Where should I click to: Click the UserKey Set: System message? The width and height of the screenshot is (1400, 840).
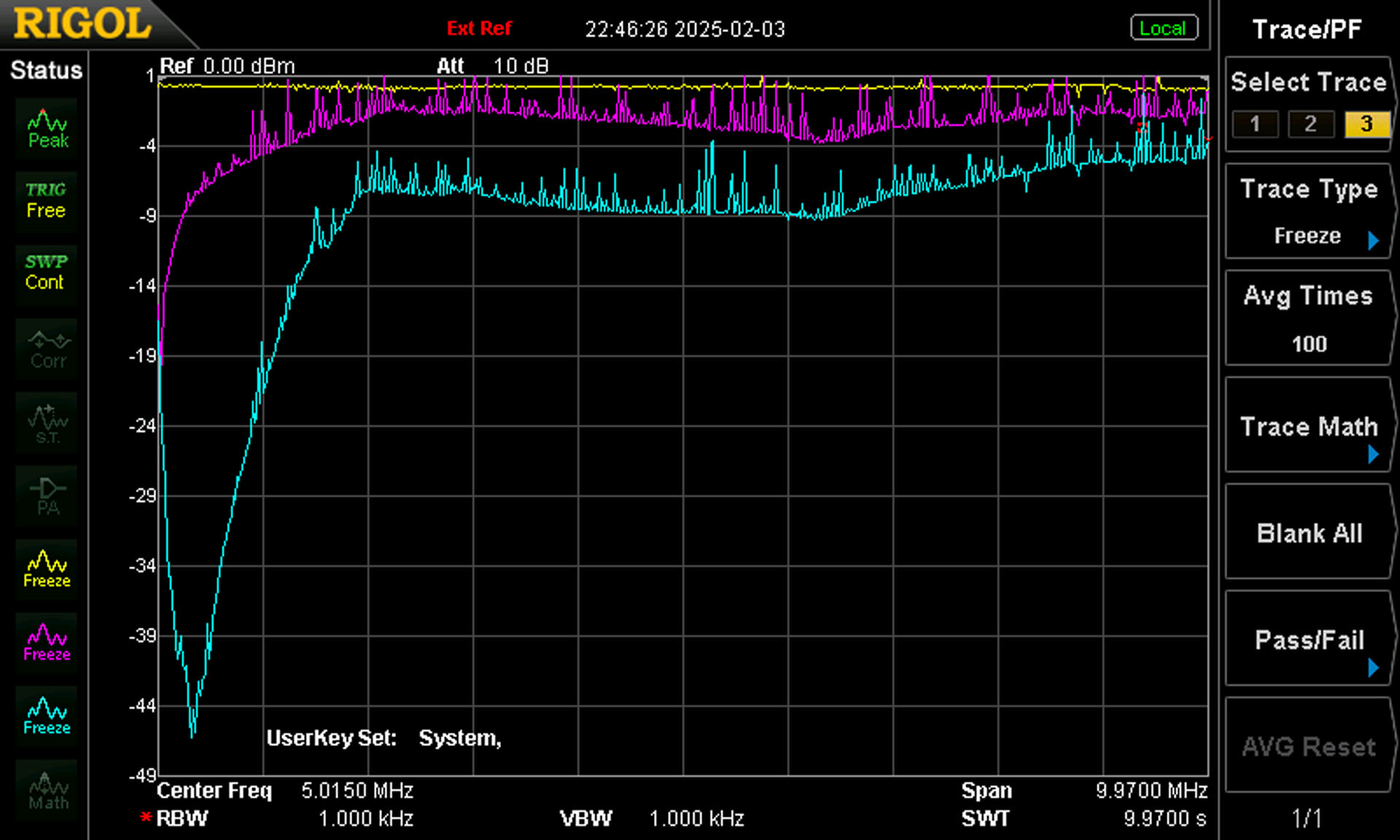click(x=384, y=738)
